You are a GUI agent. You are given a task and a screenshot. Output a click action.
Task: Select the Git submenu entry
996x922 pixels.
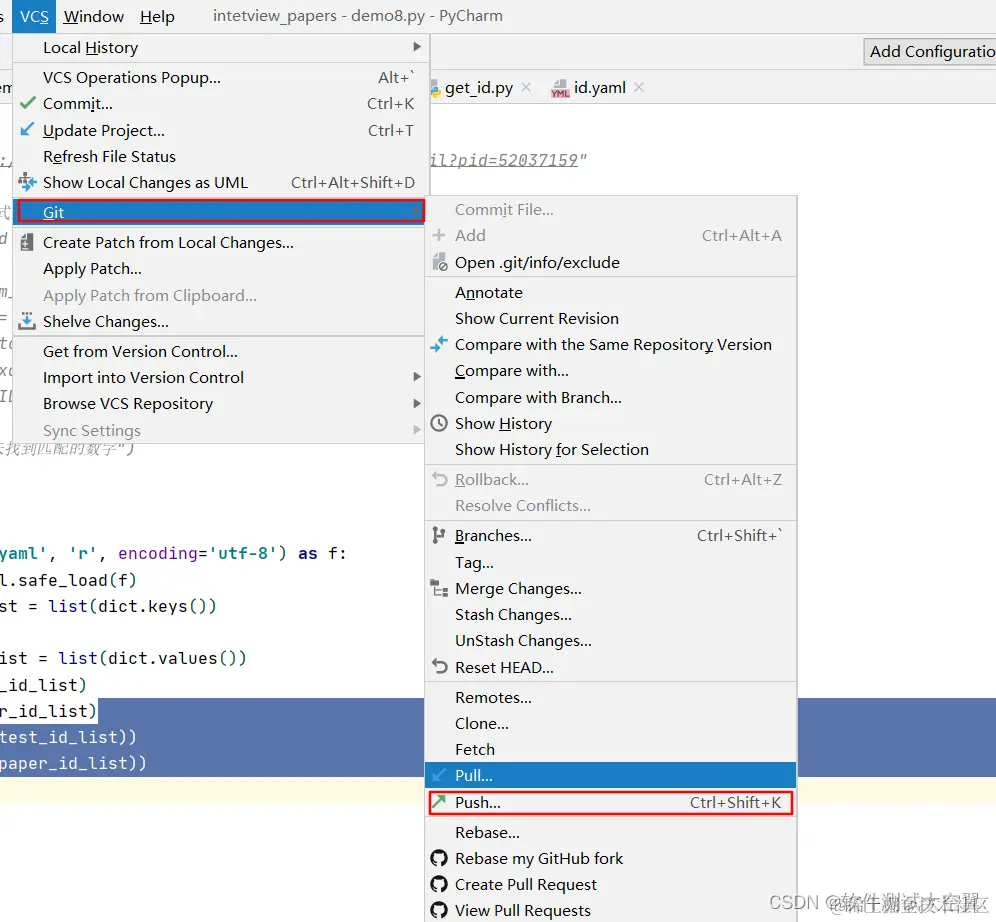click(x=221, y=211)
